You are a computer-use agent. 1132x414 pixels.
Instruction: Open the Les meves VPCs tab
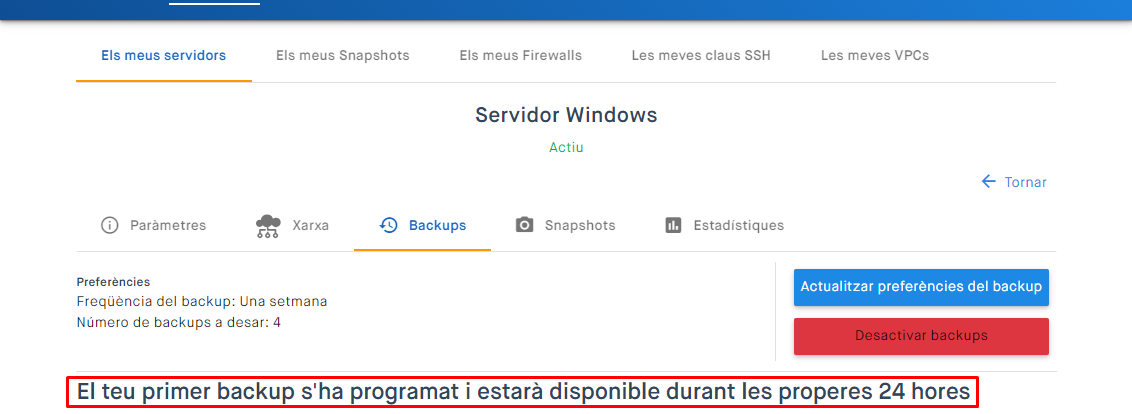[875, 55]
